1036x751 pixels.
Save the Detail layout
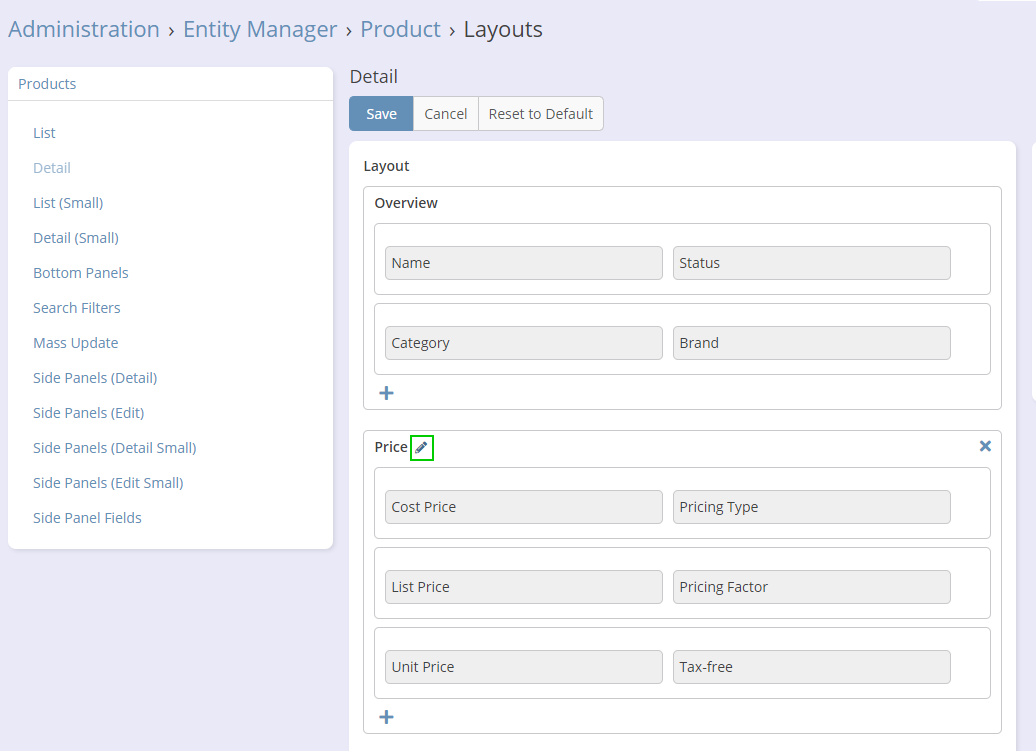click(x=381, y=114)
